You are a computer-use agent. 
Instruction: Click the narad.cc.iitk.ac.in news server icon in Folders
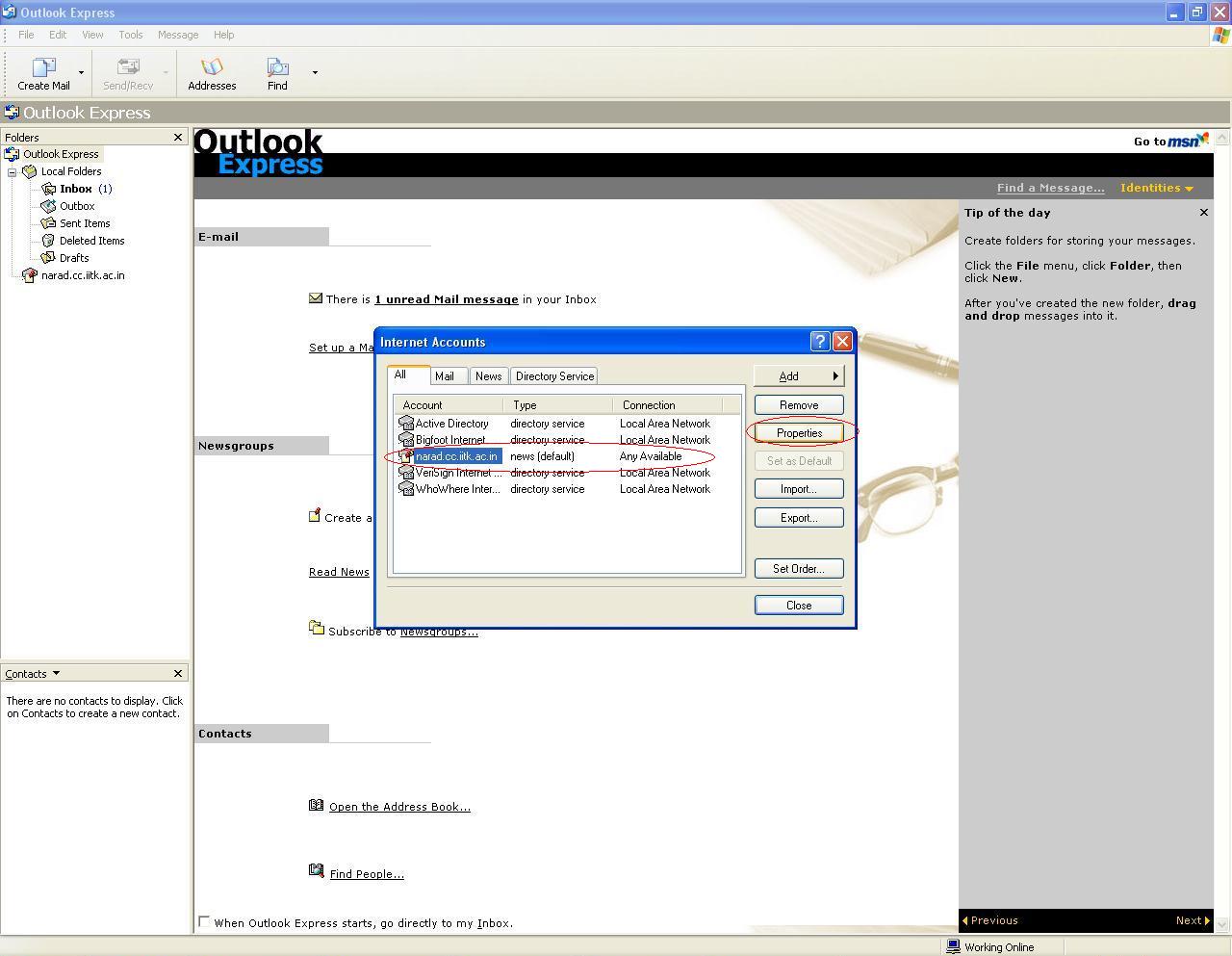[30, 275]
